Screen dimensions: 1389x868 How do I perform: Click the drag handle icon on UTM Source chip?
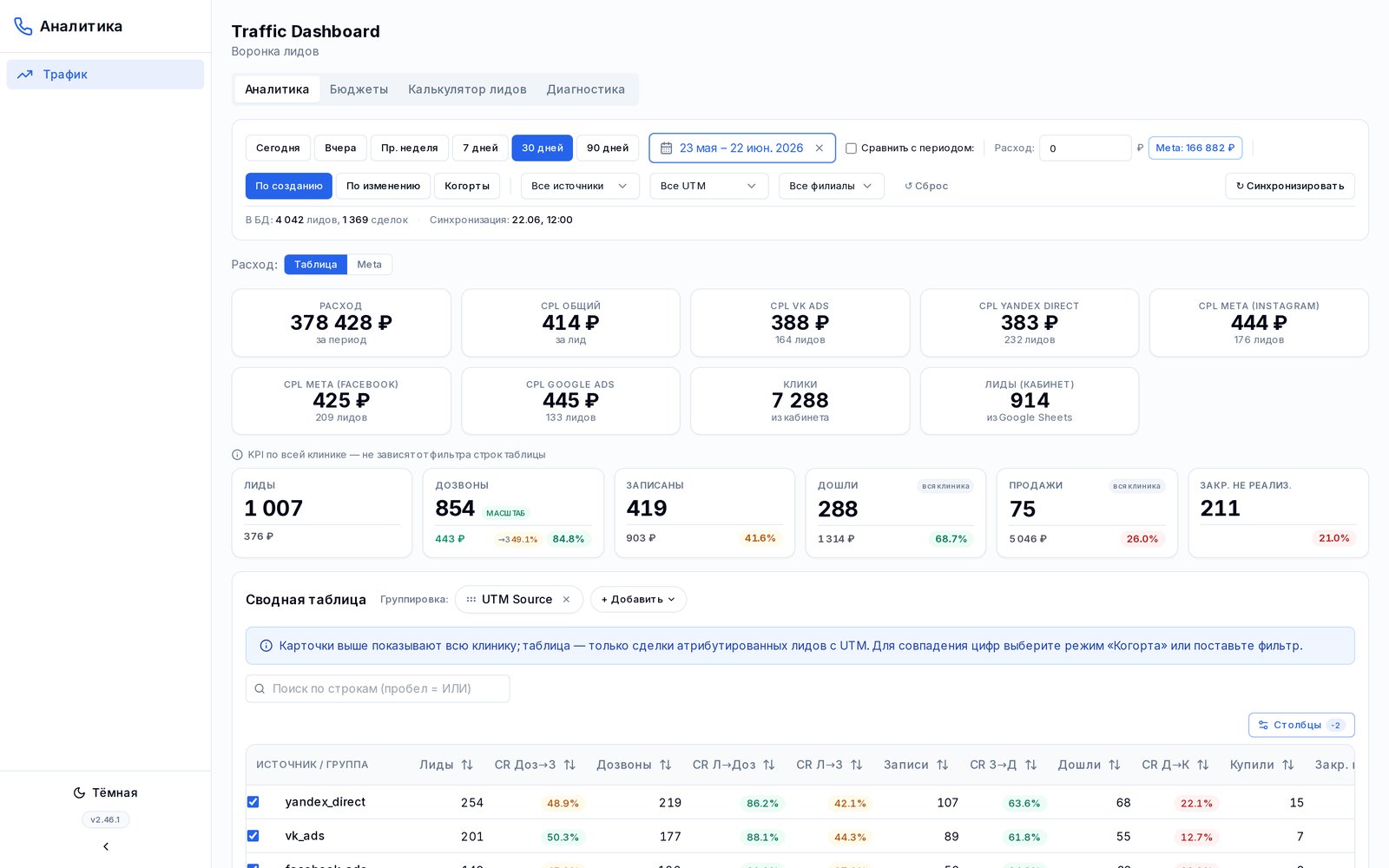[471, 600]
